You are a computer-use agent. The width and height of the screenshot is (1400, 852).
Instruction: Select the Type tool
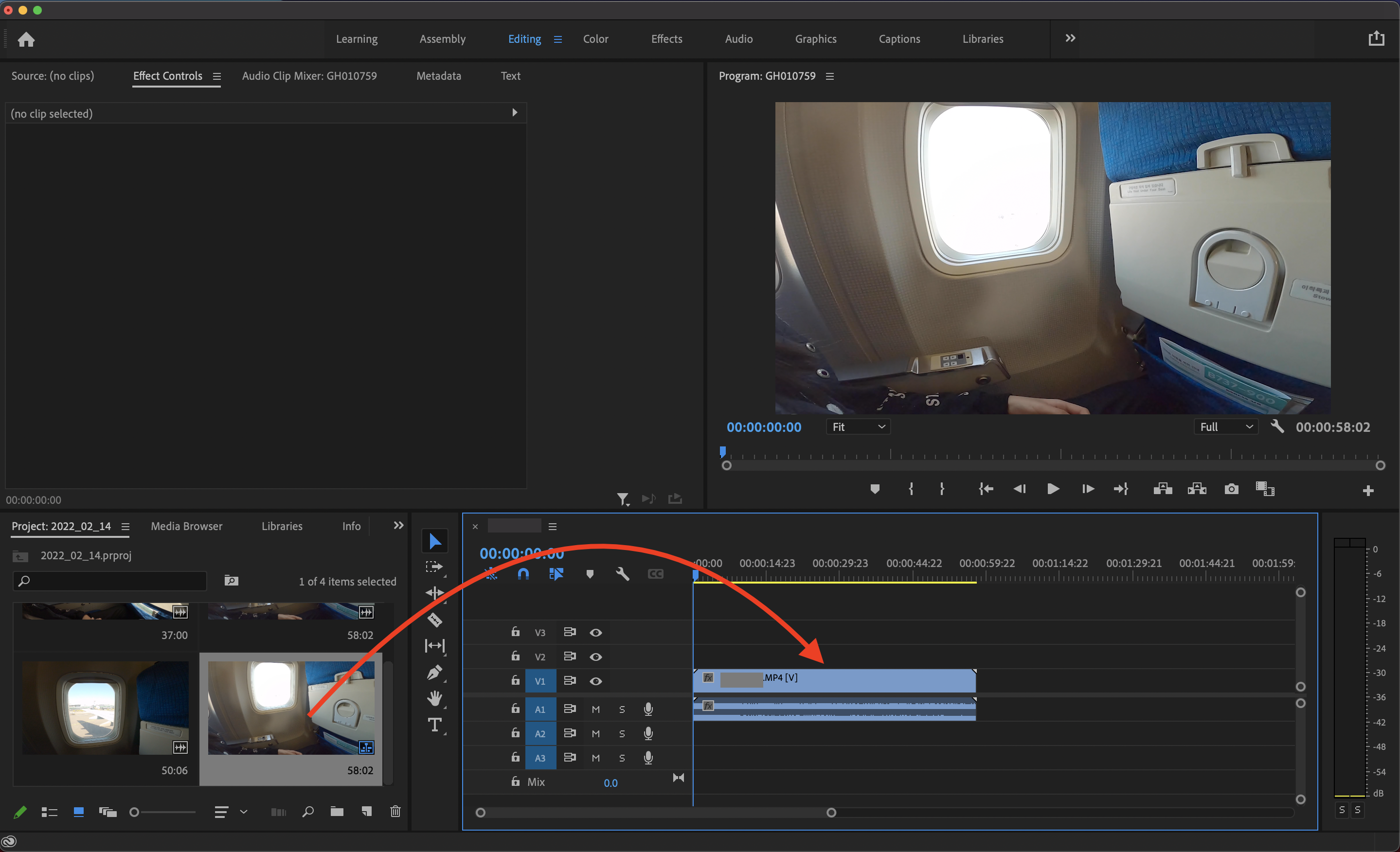[435, 725]
